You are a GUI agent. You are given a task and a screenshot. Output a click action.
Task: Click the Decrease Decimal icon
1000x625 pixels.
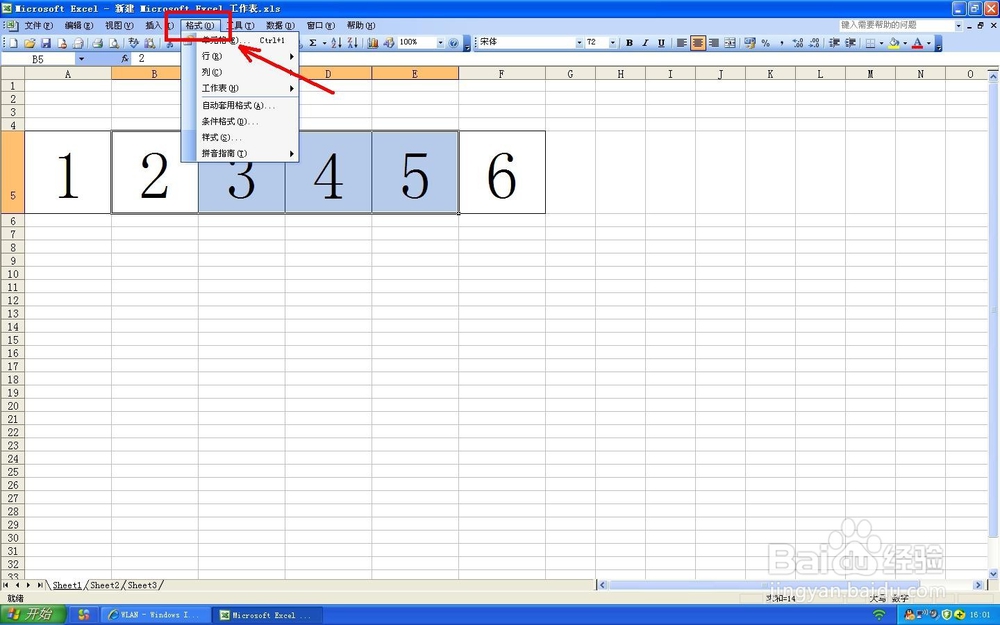coord(814,43)
